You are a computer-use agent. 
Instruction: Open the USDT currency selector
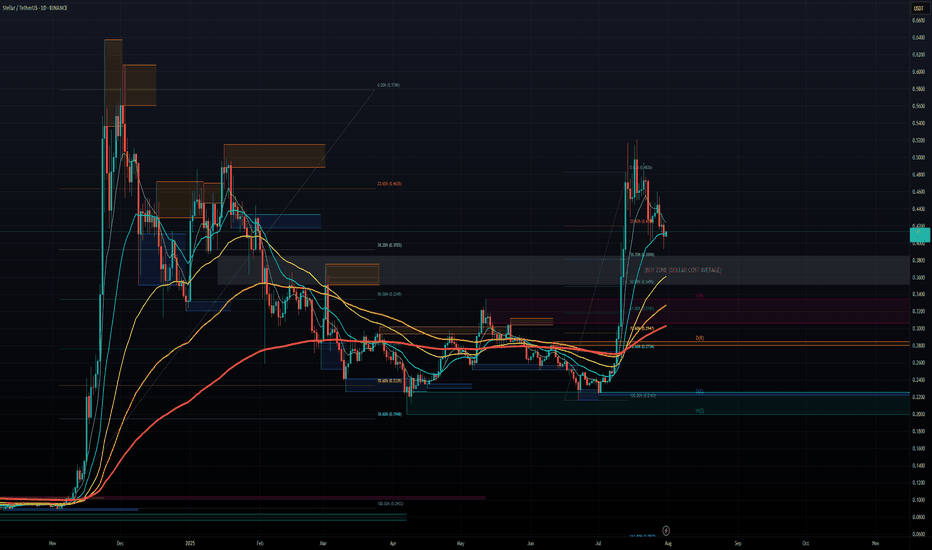click(918, 8)
